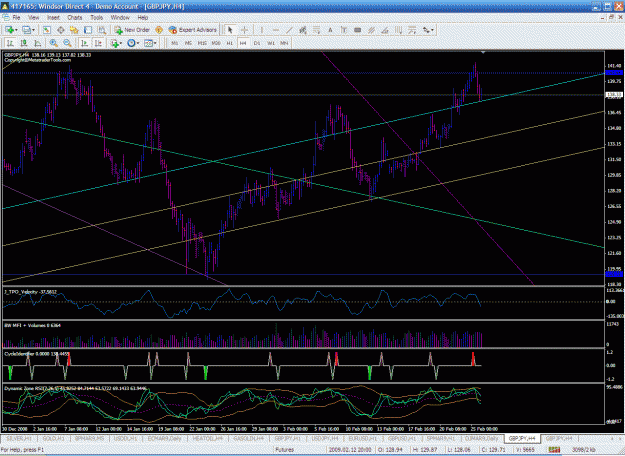Choose the Text tool (letter A icon)
Viewport: 625px width, 456px height.
330,30
